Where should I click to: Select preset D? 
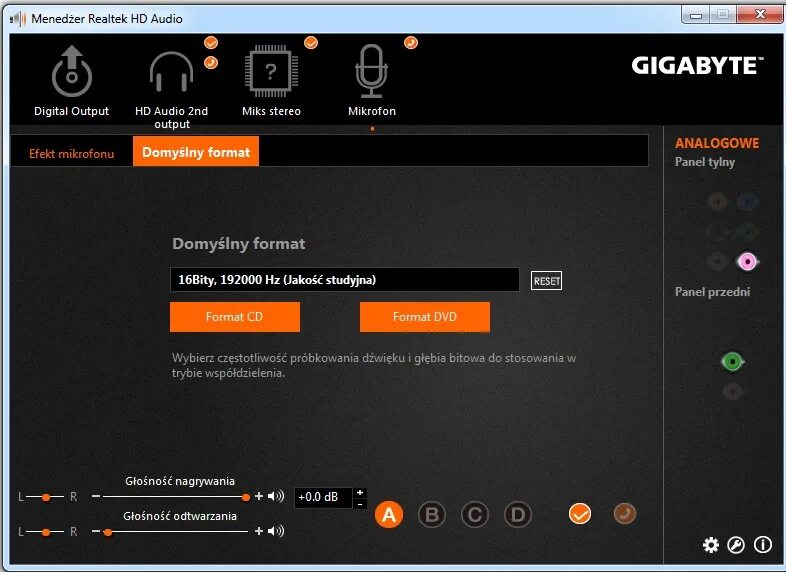pyautogui.click(x=517, y=515)
